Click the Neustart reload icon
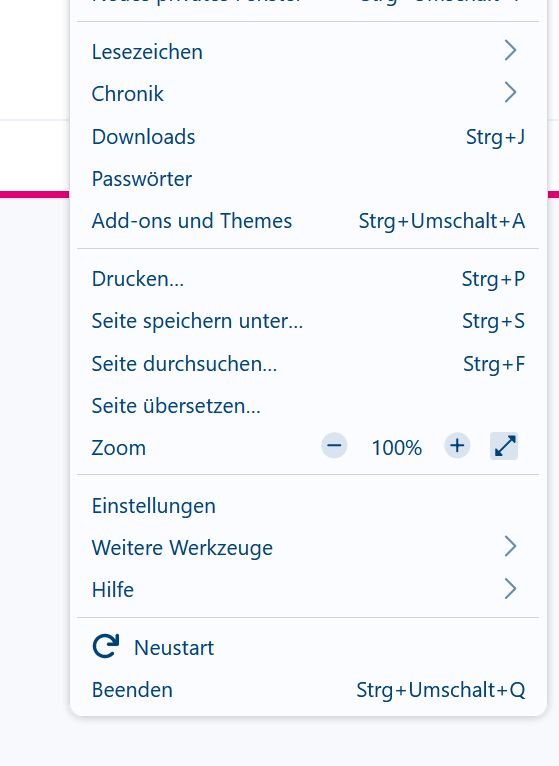The height and width of the screenshot is (766, 559). tap(106, 647)
